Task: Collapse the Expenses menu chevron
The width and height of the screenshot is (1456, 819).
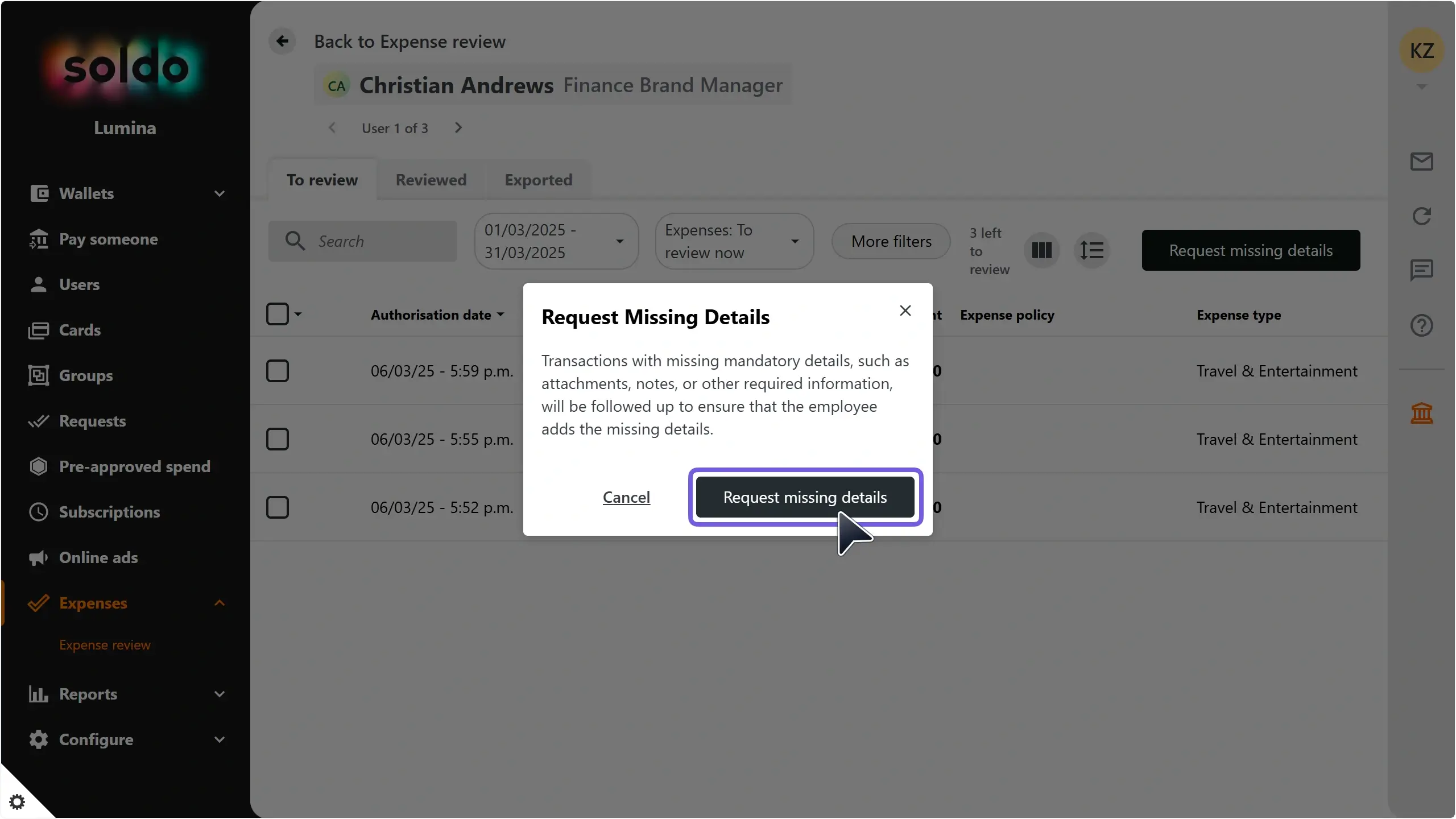Action: (220, 603)
